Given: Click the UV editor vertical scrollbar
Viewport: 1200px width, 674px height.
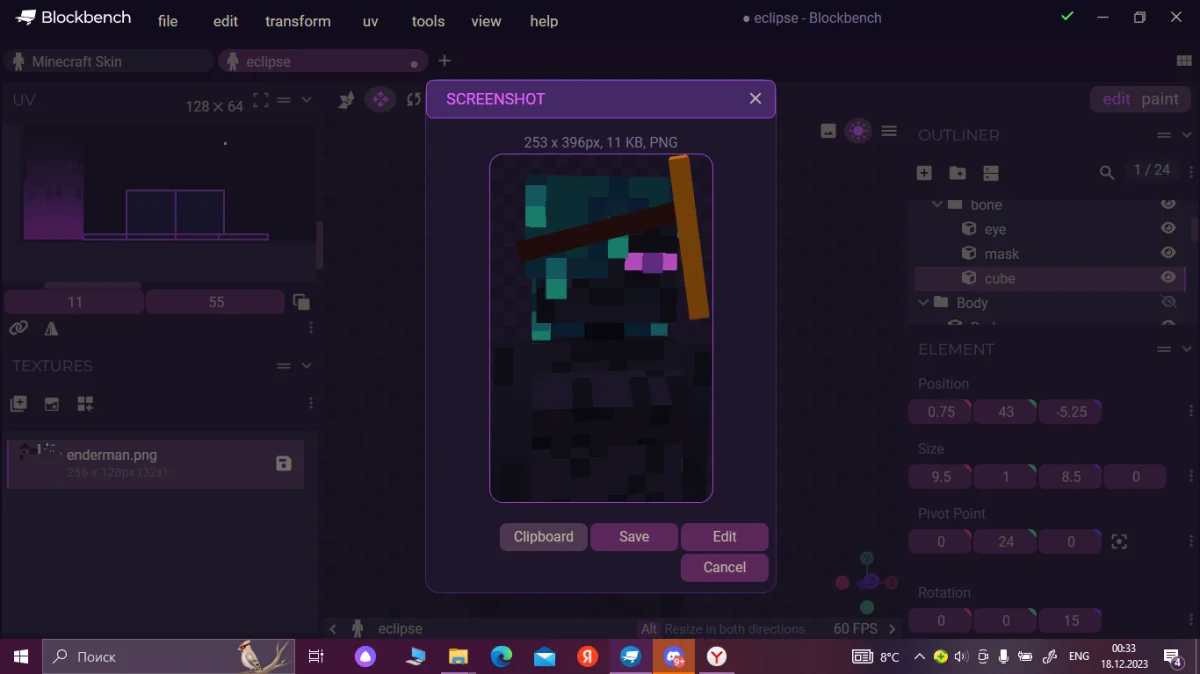Looking at the screenshot, I should (319, 245).
